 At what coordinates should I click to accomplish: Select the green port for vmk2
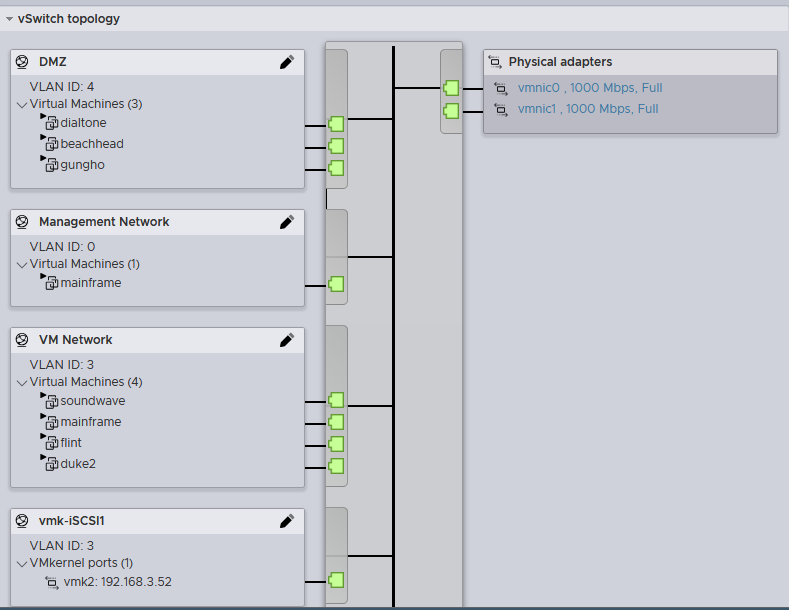tap(336, 580)
